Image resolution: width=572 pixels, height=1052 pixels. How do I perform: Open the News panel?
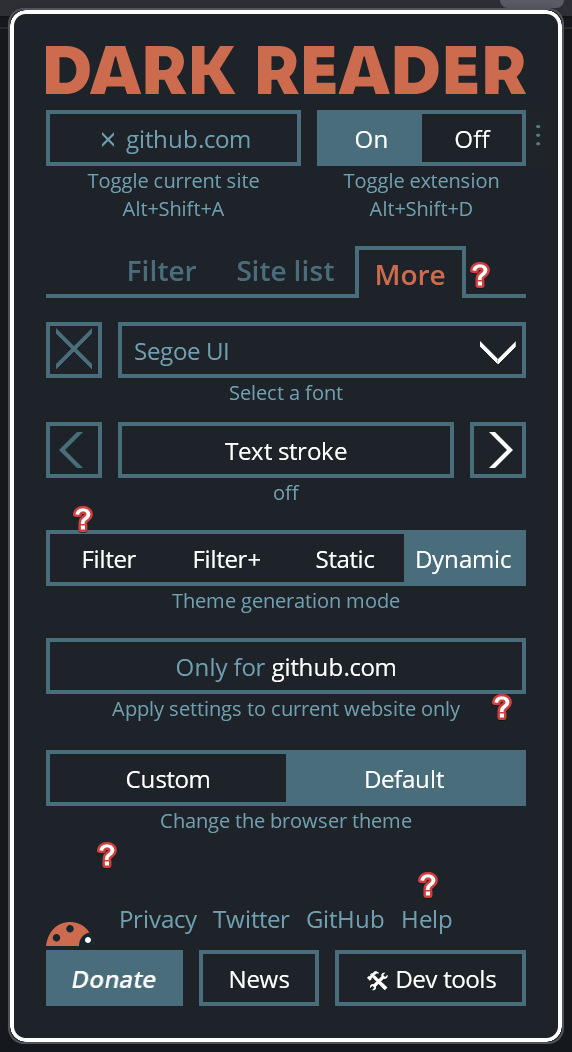pos(259,978)
